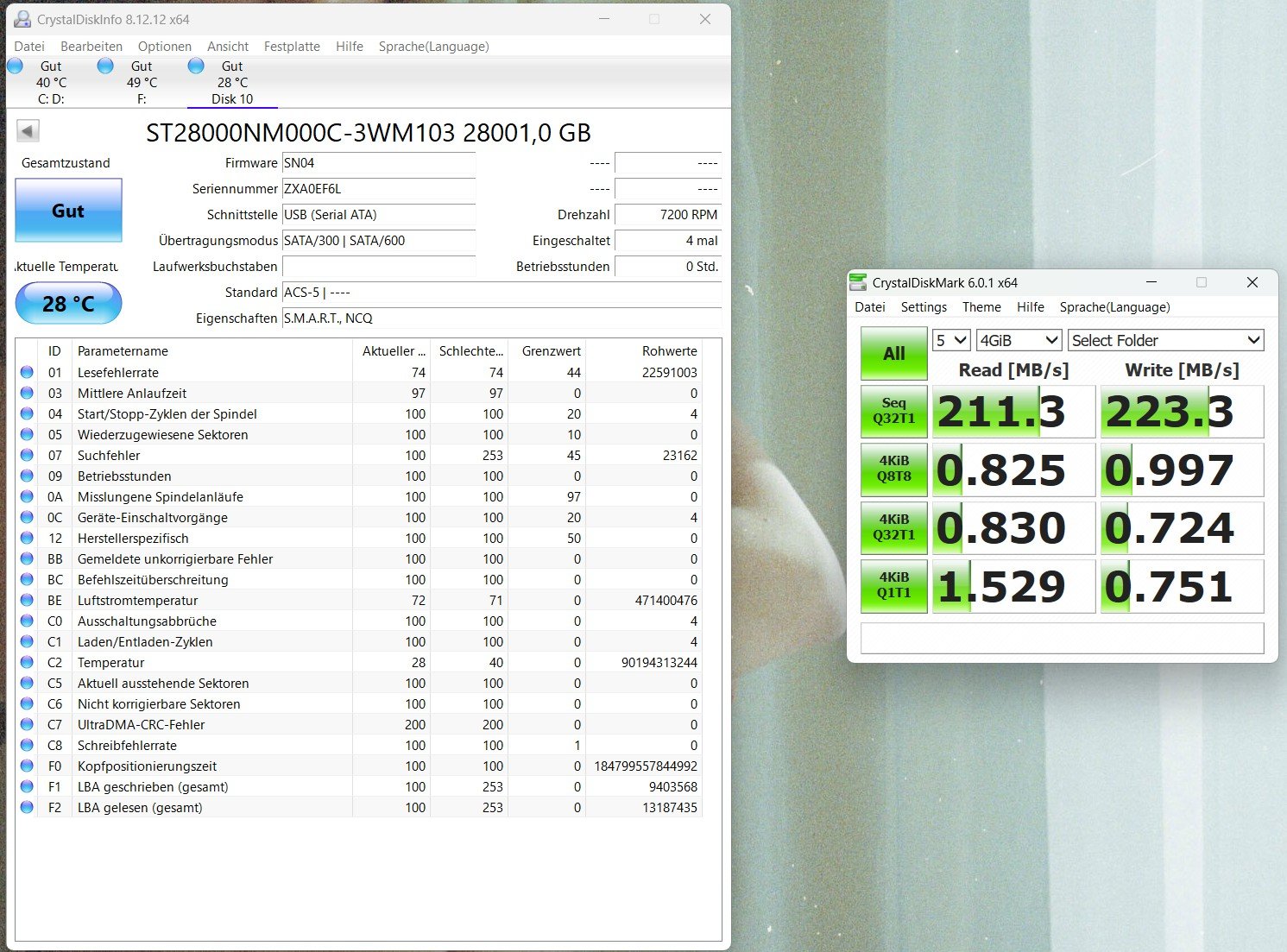Click the status orb for UltraDMA-CRC-Fehler row
This screenshot has width=1287, height=952.
tap(27, 724)
